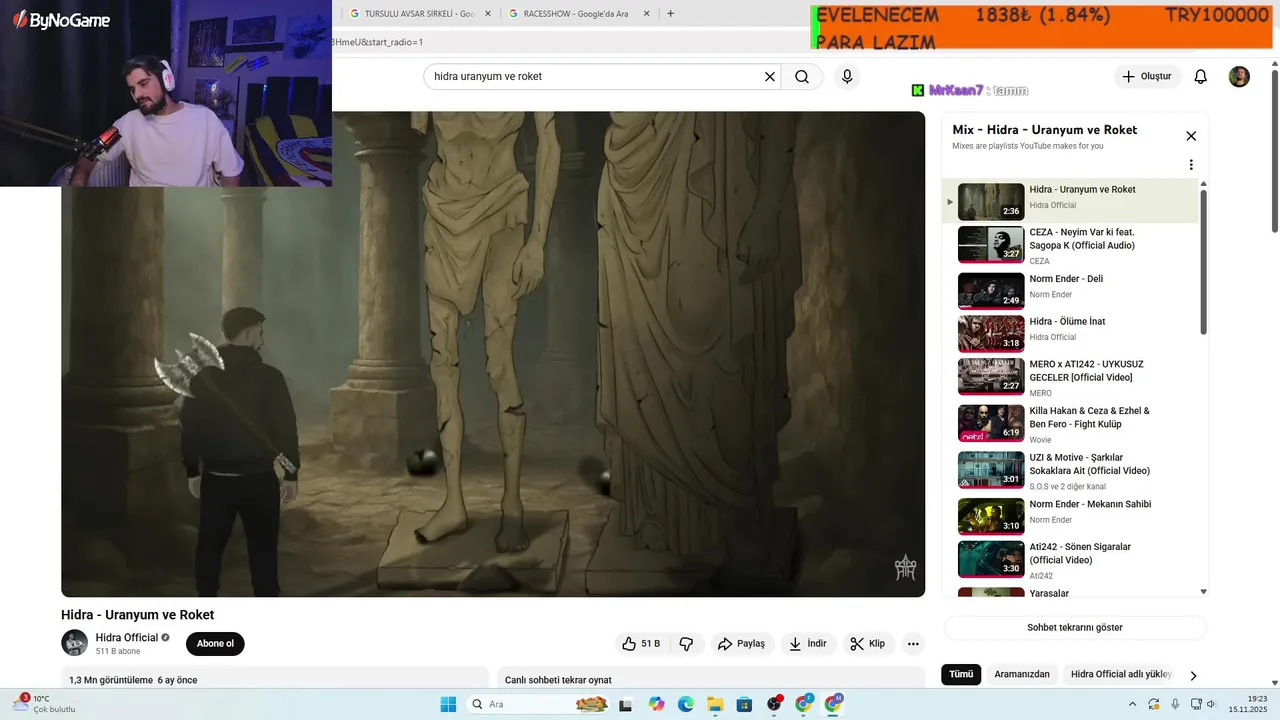Play Hidra - Ölüme İnat thumbnail

991,334
